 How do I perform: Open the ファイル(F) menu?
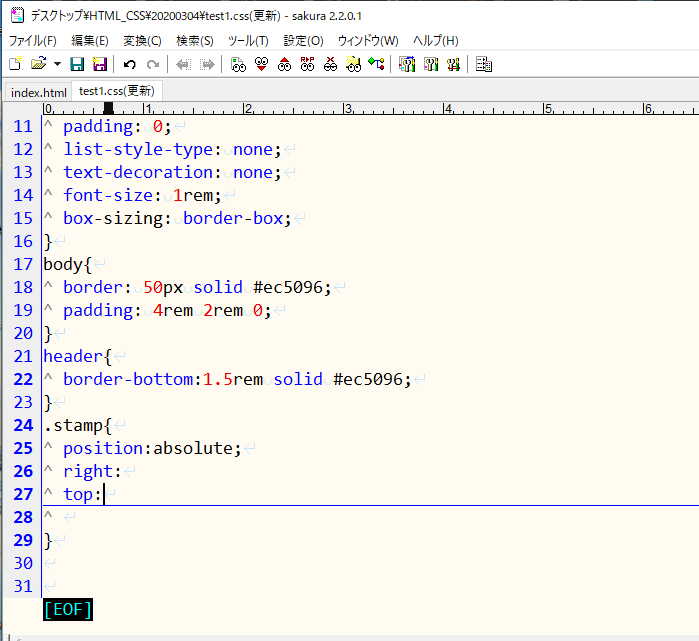pyautogui.click(x=32, y=40)
